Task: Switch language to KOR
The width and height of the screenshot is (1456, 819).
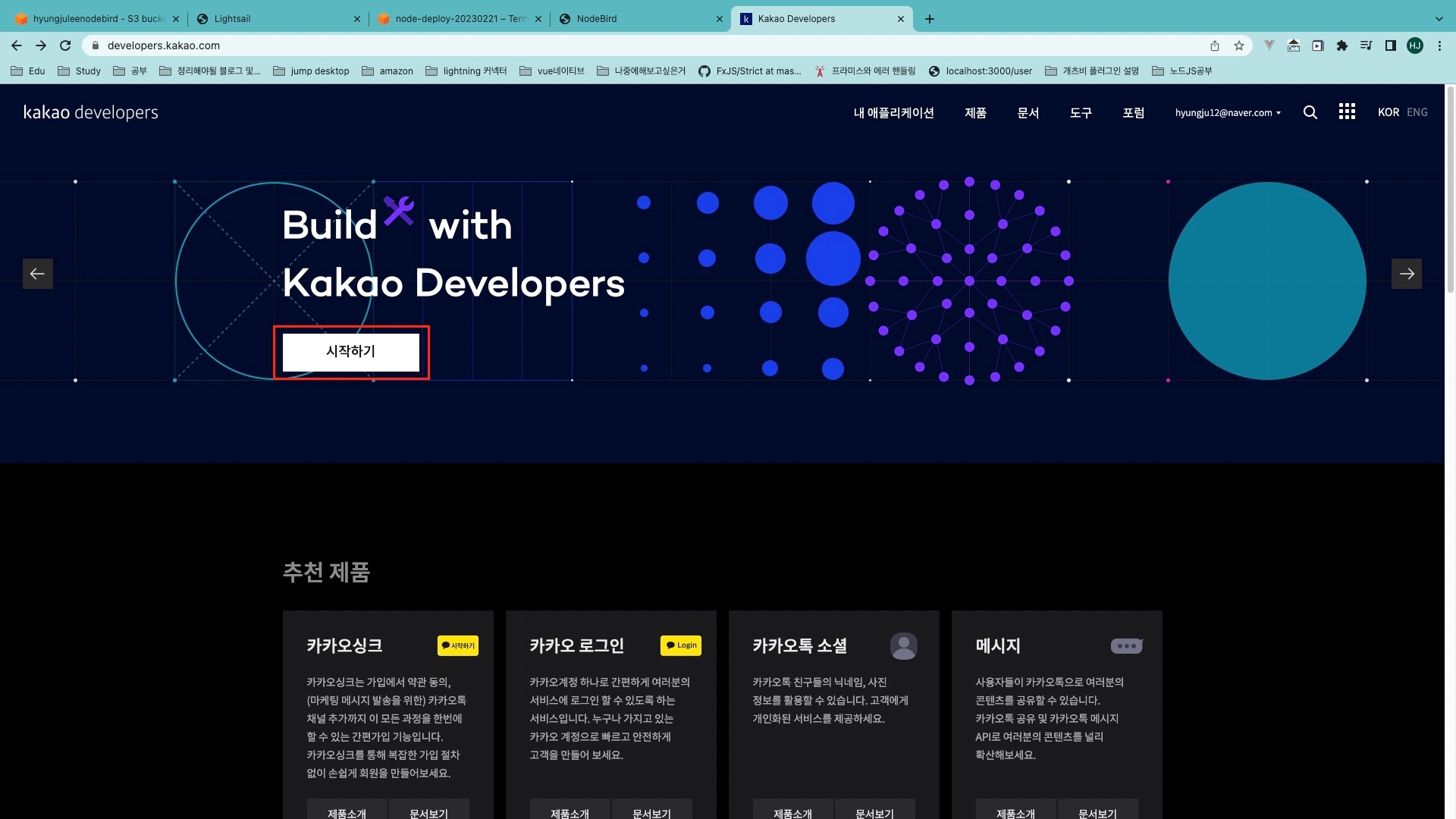Action: click(1389, 112)
